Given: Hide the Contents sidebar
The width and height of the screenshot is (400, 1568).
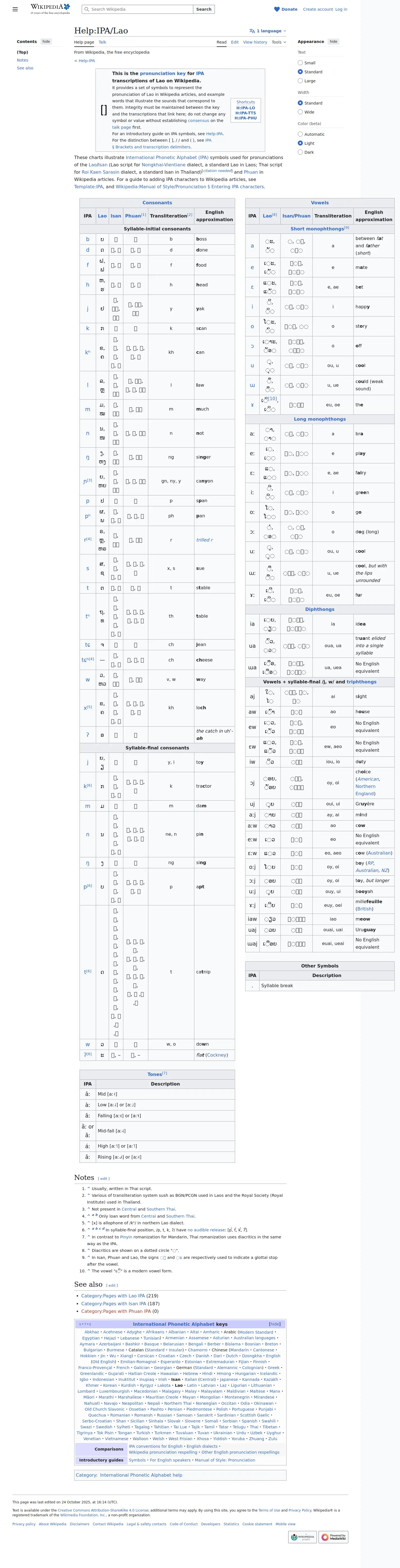Looking at the screenshot, I should click(x=46, y=41).
